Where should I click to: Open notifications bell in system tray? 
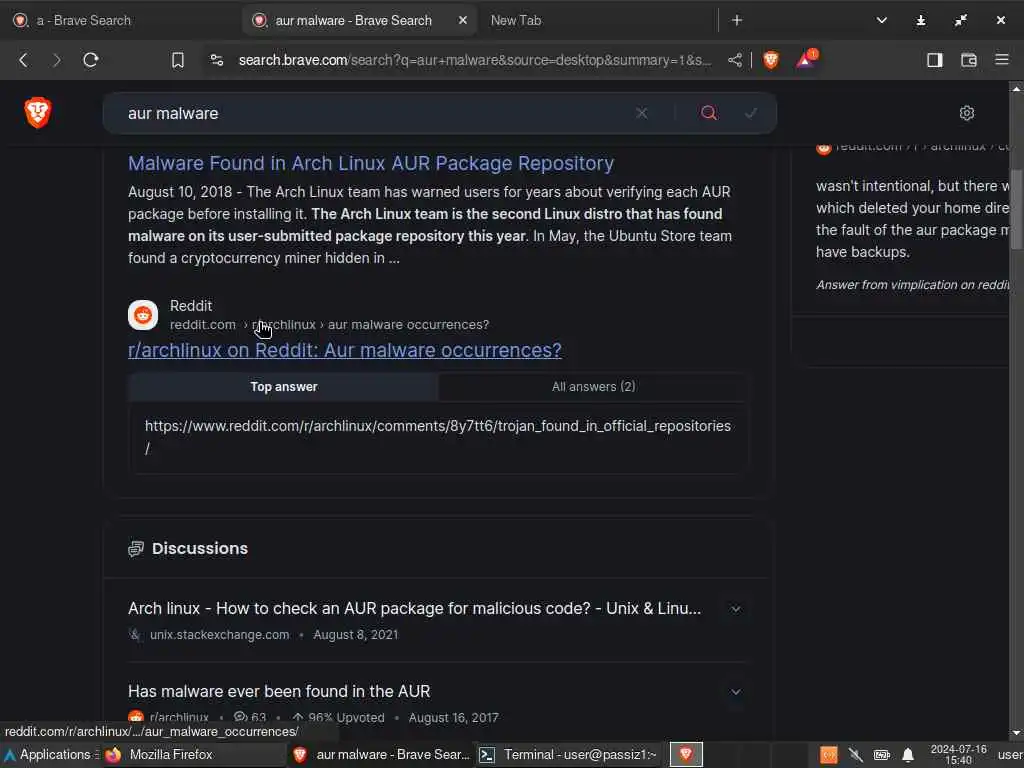coord(908,756)
